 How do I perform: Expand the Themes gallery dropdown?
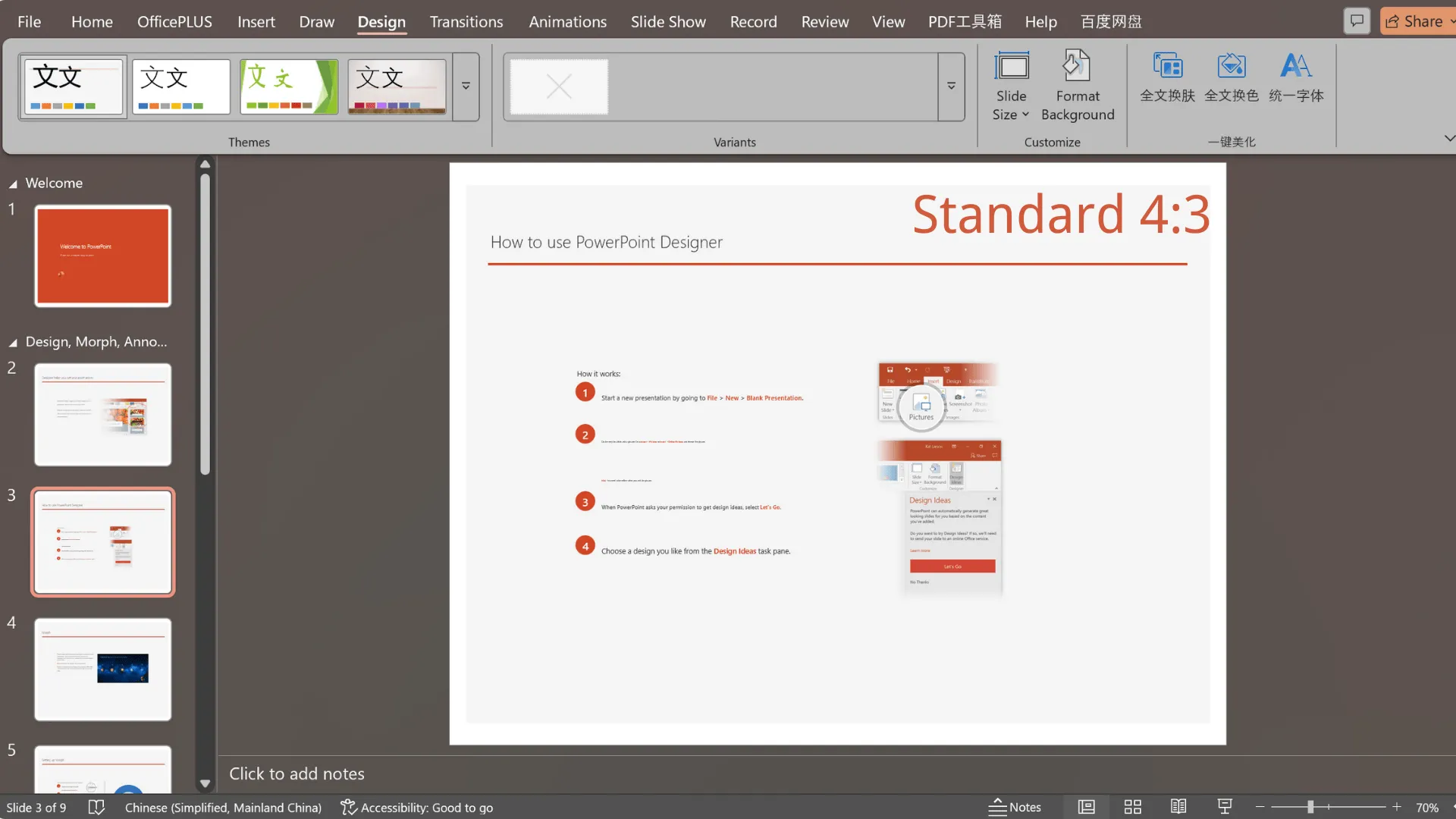click(466, 86)
